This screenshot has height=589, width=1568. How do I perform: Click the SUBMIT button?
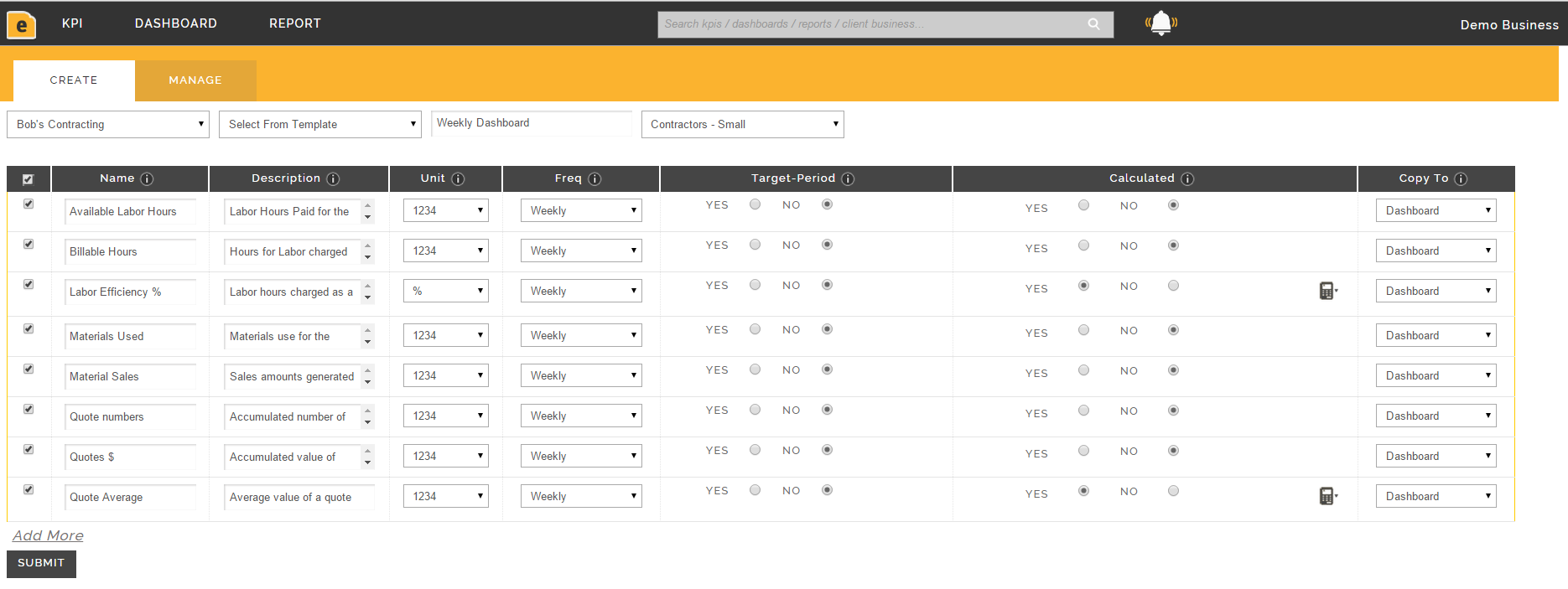(41, 563)
